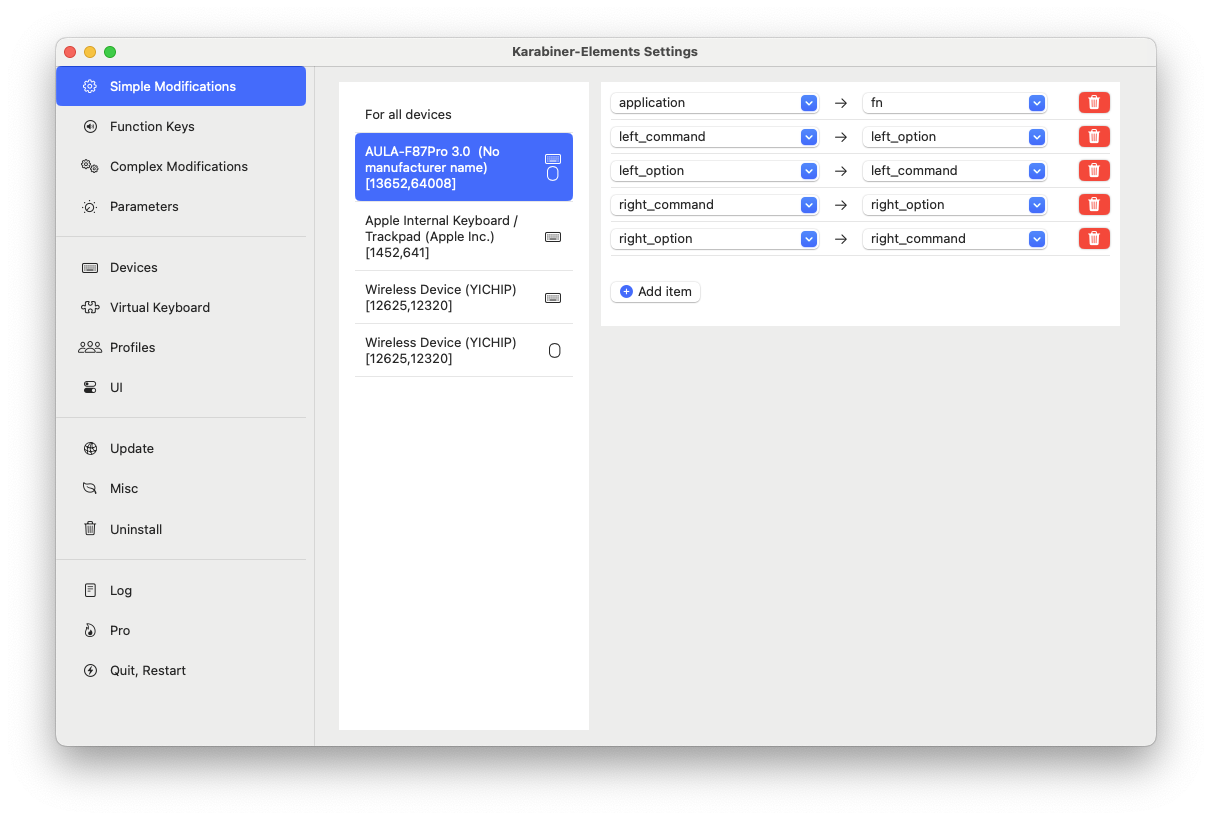Click keyboard icon beside Apple Internal Keyboard
The width and height of the screenshot is (1212, 820).
[553, 237]
